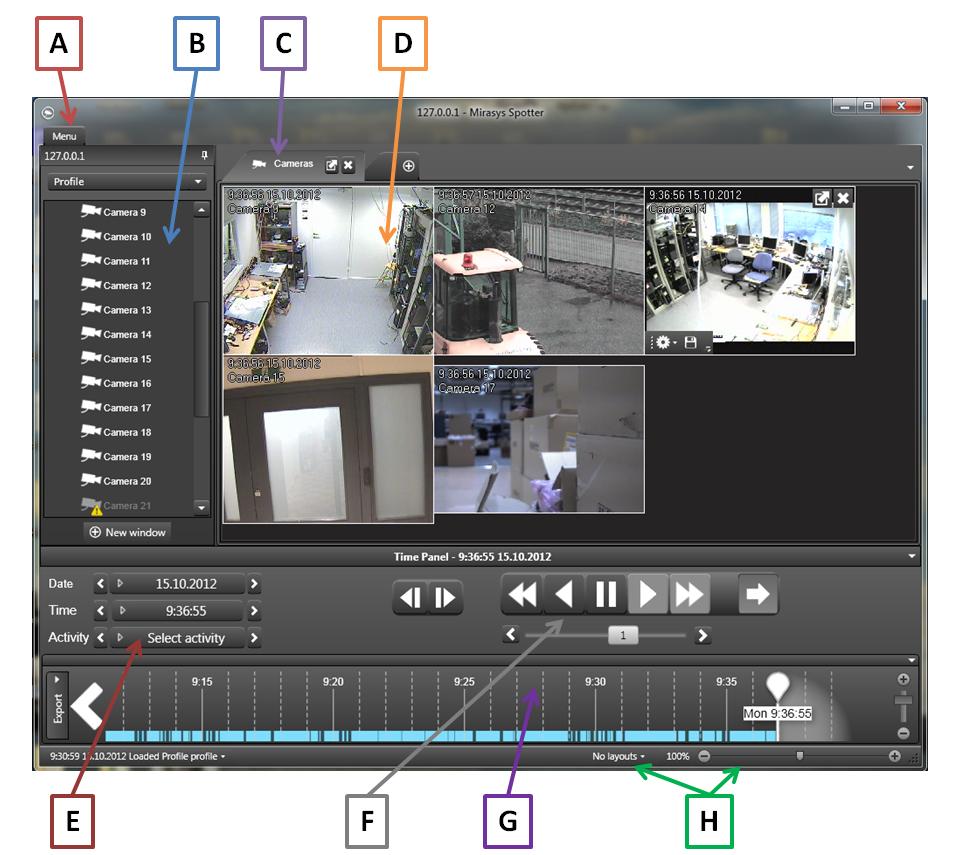Click the New window button
Image resolution: width=966 pixels, height=855 pixels.
(x=128, y=532)
